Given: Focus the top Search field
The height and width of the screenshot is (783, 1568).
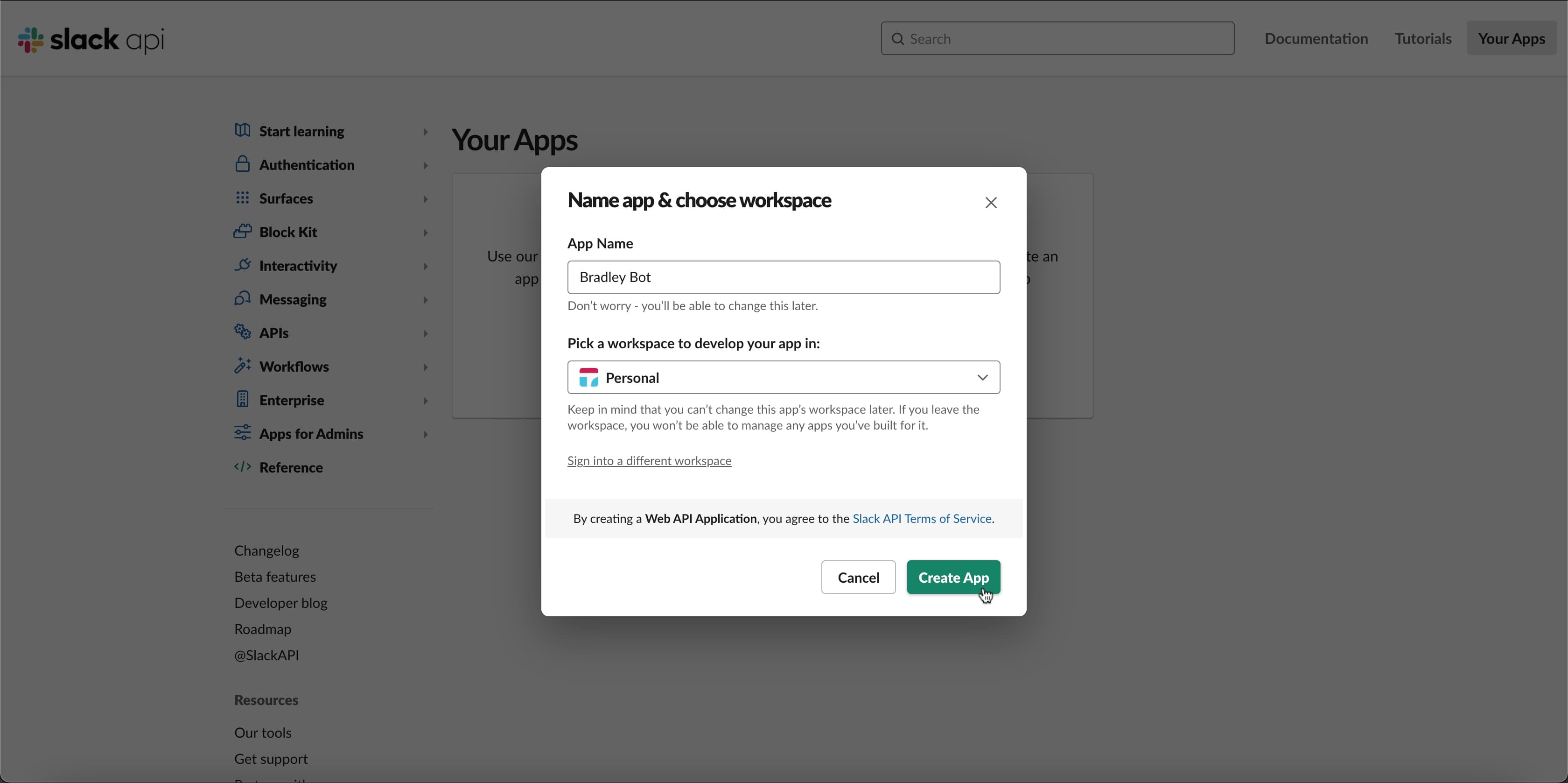Looking at the screenshot, I should pyautogui.click(x=1057, y=38).
